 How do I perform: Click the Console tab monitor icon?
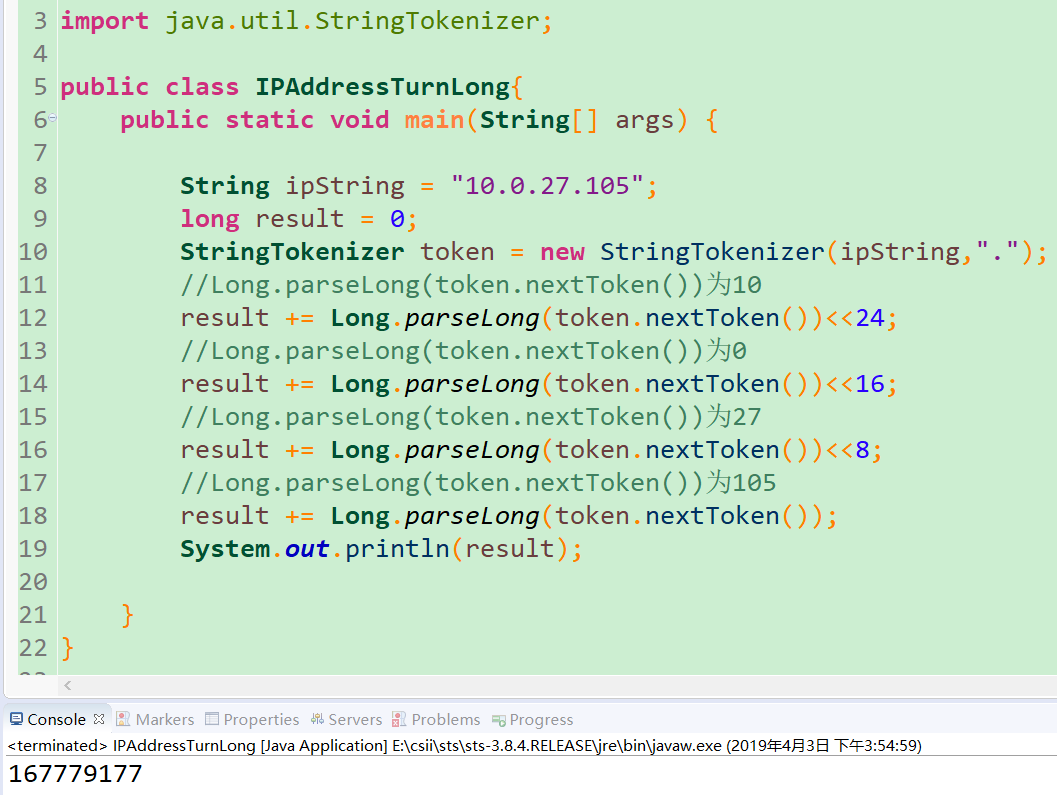tap(16, 719)
